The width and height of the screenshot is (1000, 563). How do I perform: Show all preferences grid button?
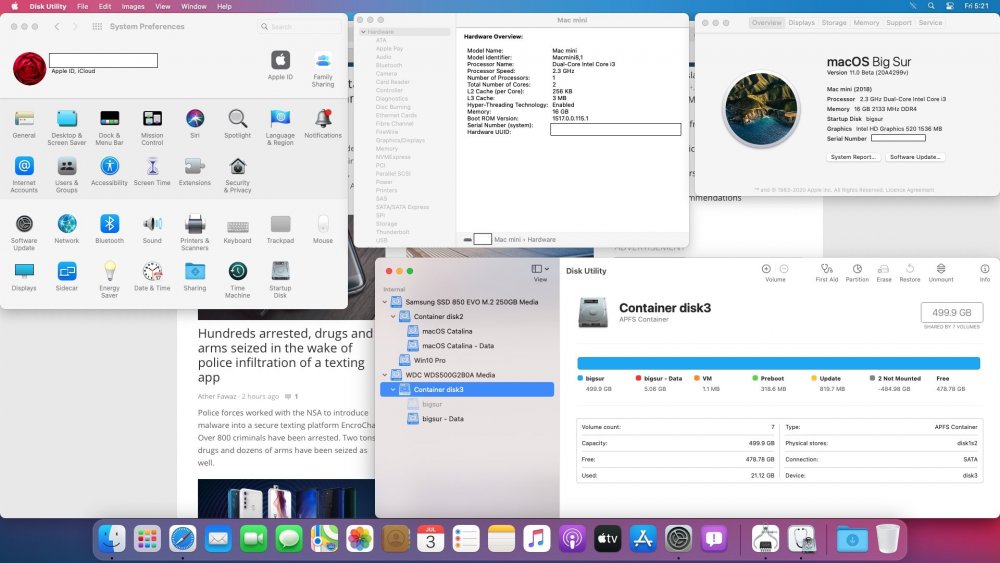[x=97, y=27]
